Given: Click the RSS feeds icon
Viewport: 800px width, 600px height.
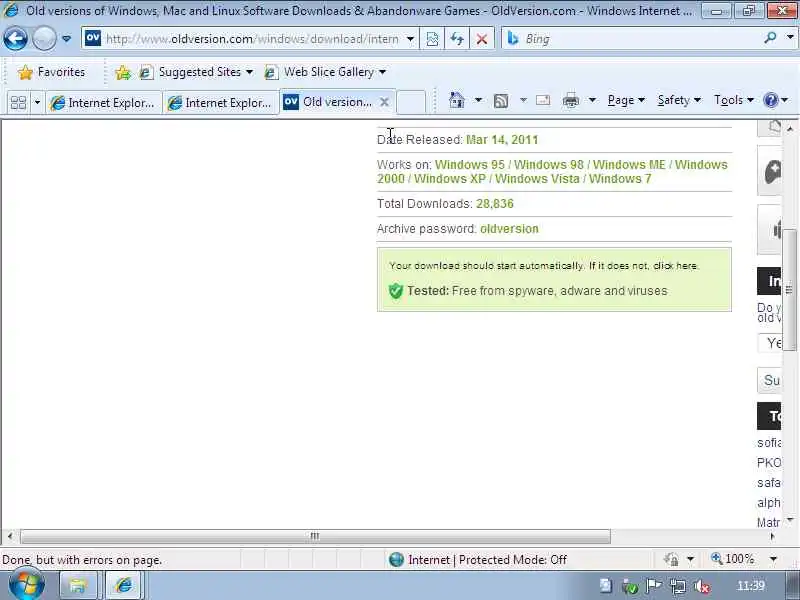Looking at the screenshot, I should [x=501, y=101].
